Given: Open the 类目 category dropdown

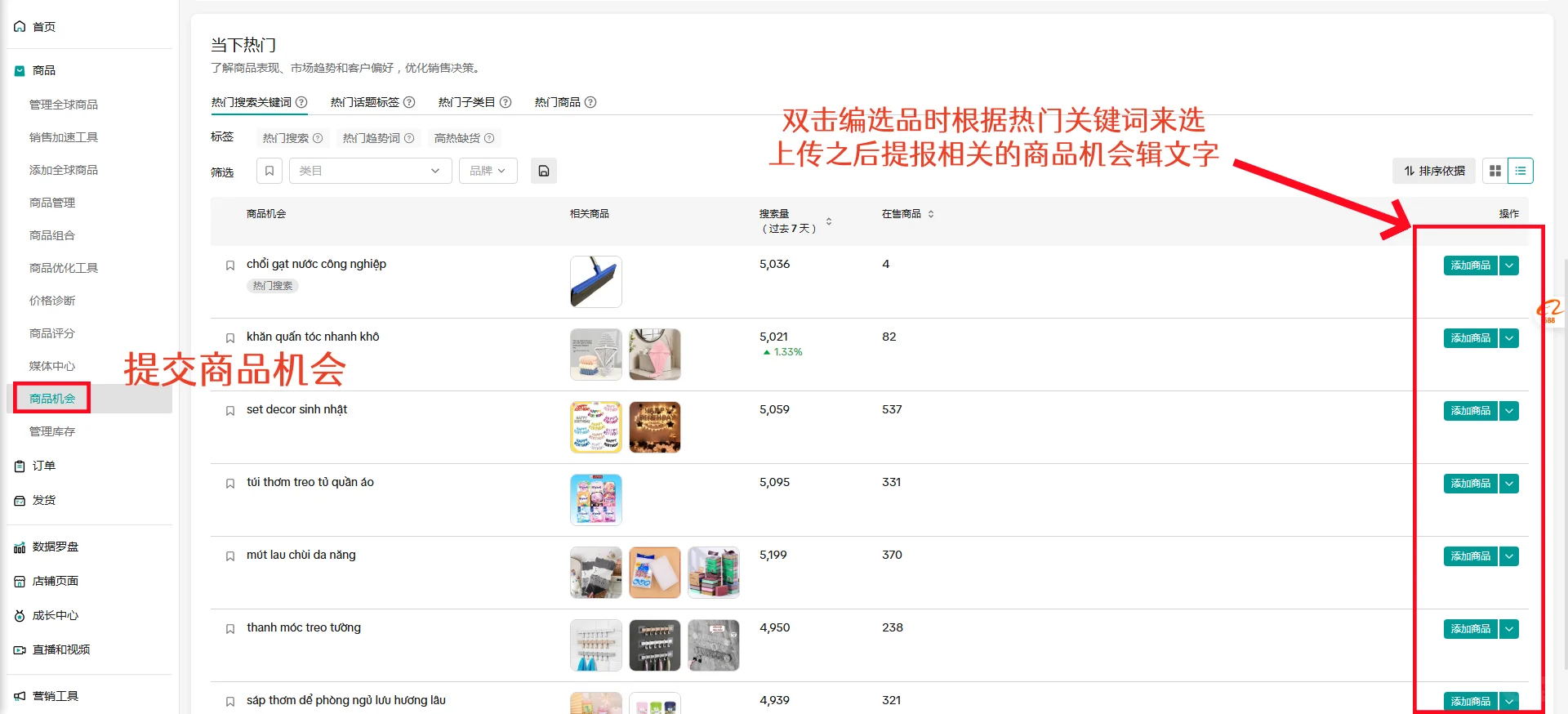Looking at the screenshot, I should [x=370, y=171].
